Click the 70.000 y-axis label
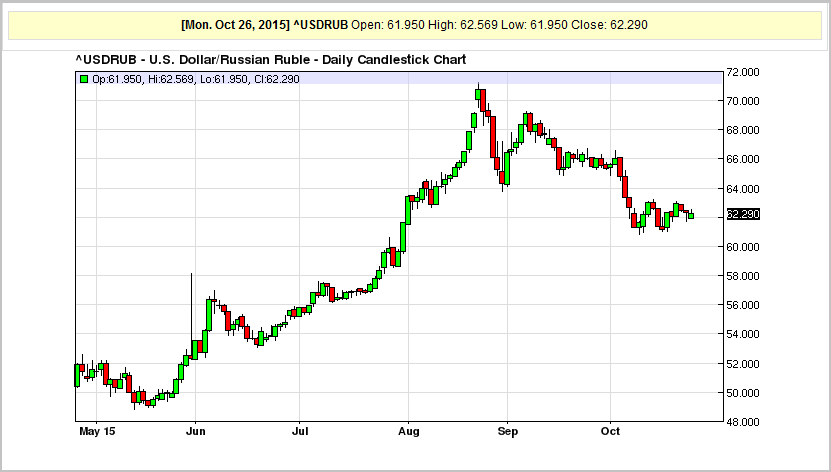 742,101
